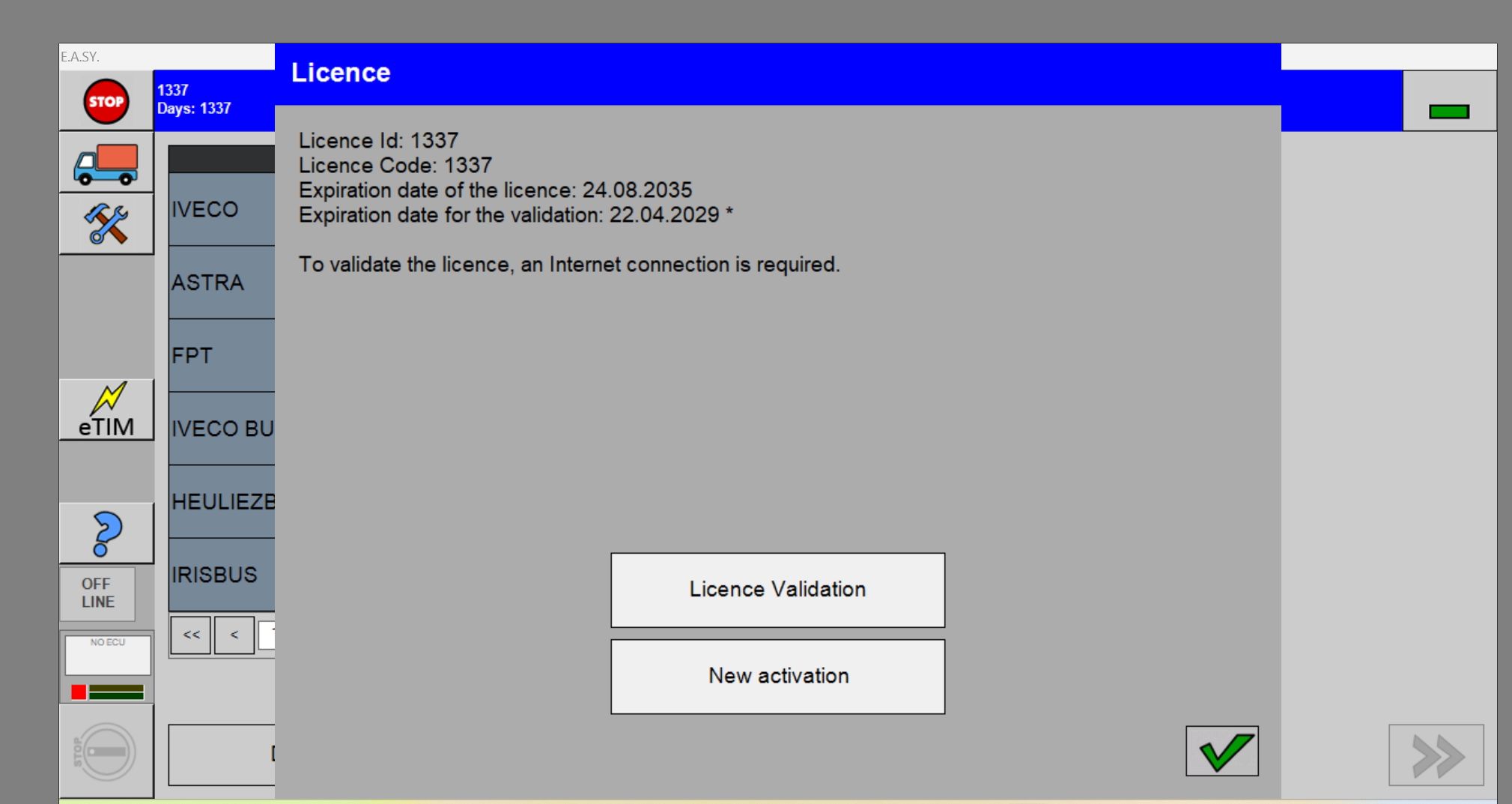1512x804 pixels.
Task: Open the maintenance tools (wrench) icon
Action: click(106, 223)
